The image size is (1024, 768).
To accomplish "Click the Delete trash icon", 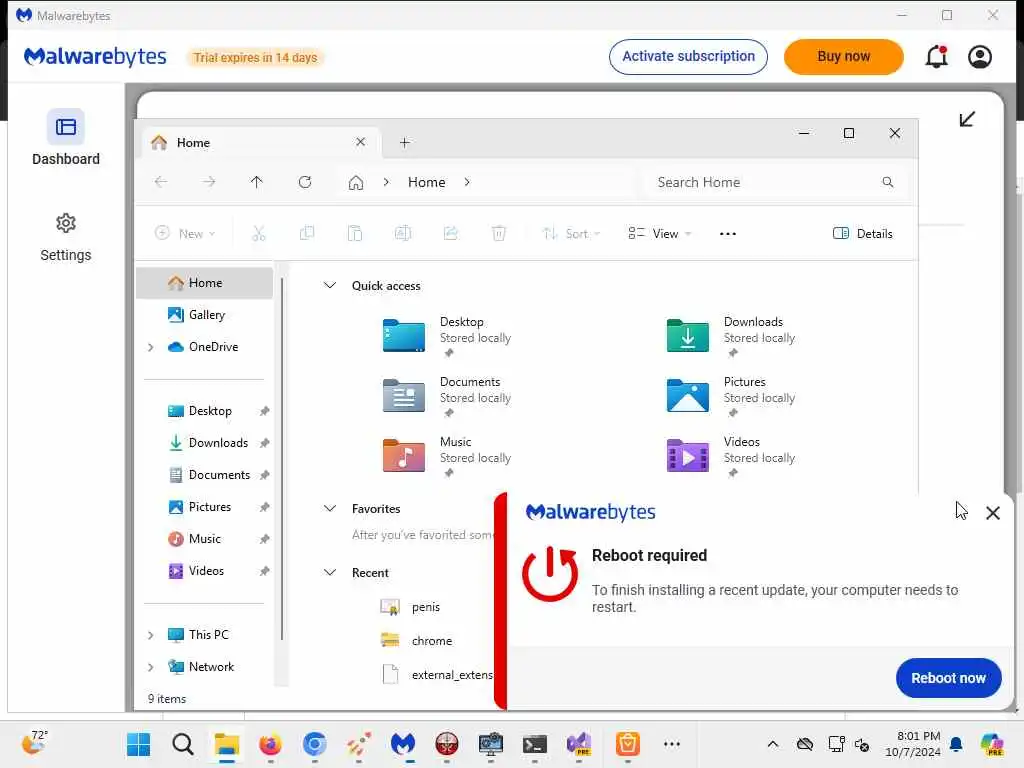I will (499, 233).
